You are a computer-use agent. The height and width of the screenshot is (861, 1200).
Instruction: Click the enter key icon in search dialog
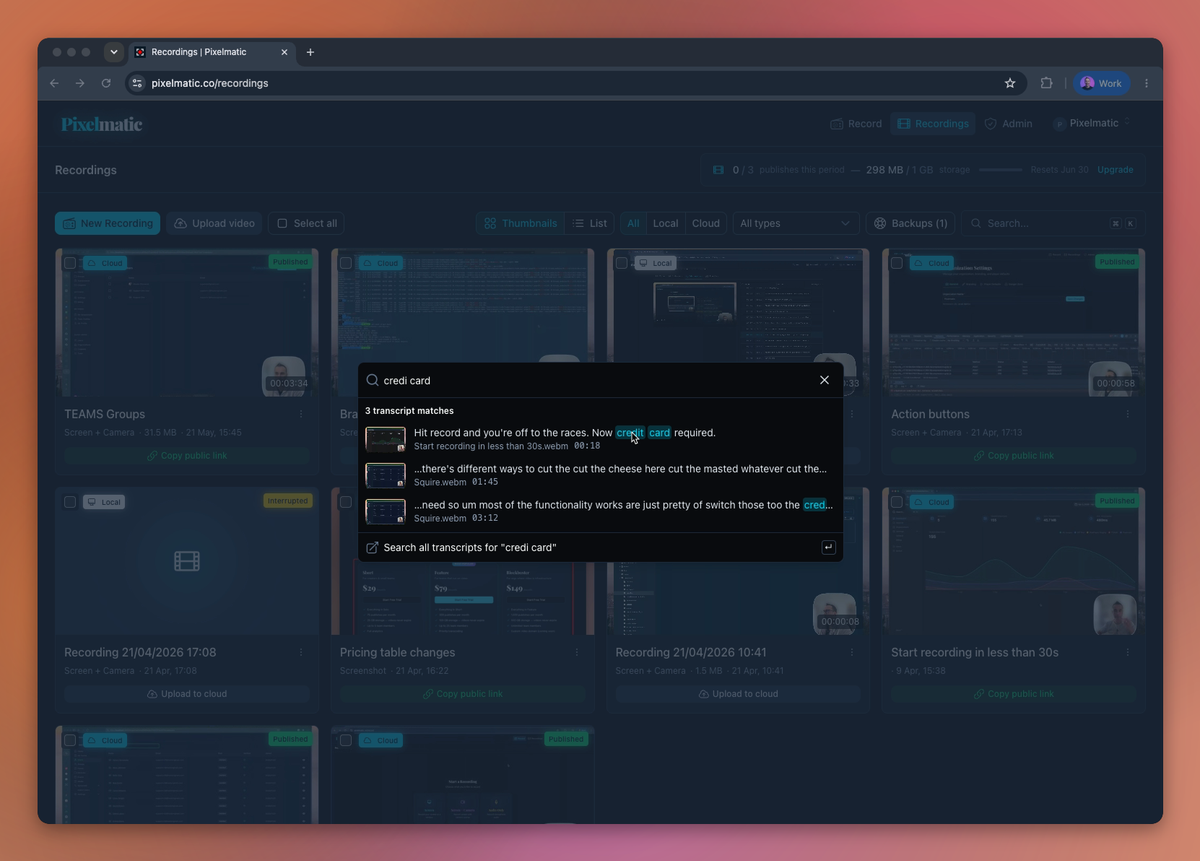click(828, 547)
